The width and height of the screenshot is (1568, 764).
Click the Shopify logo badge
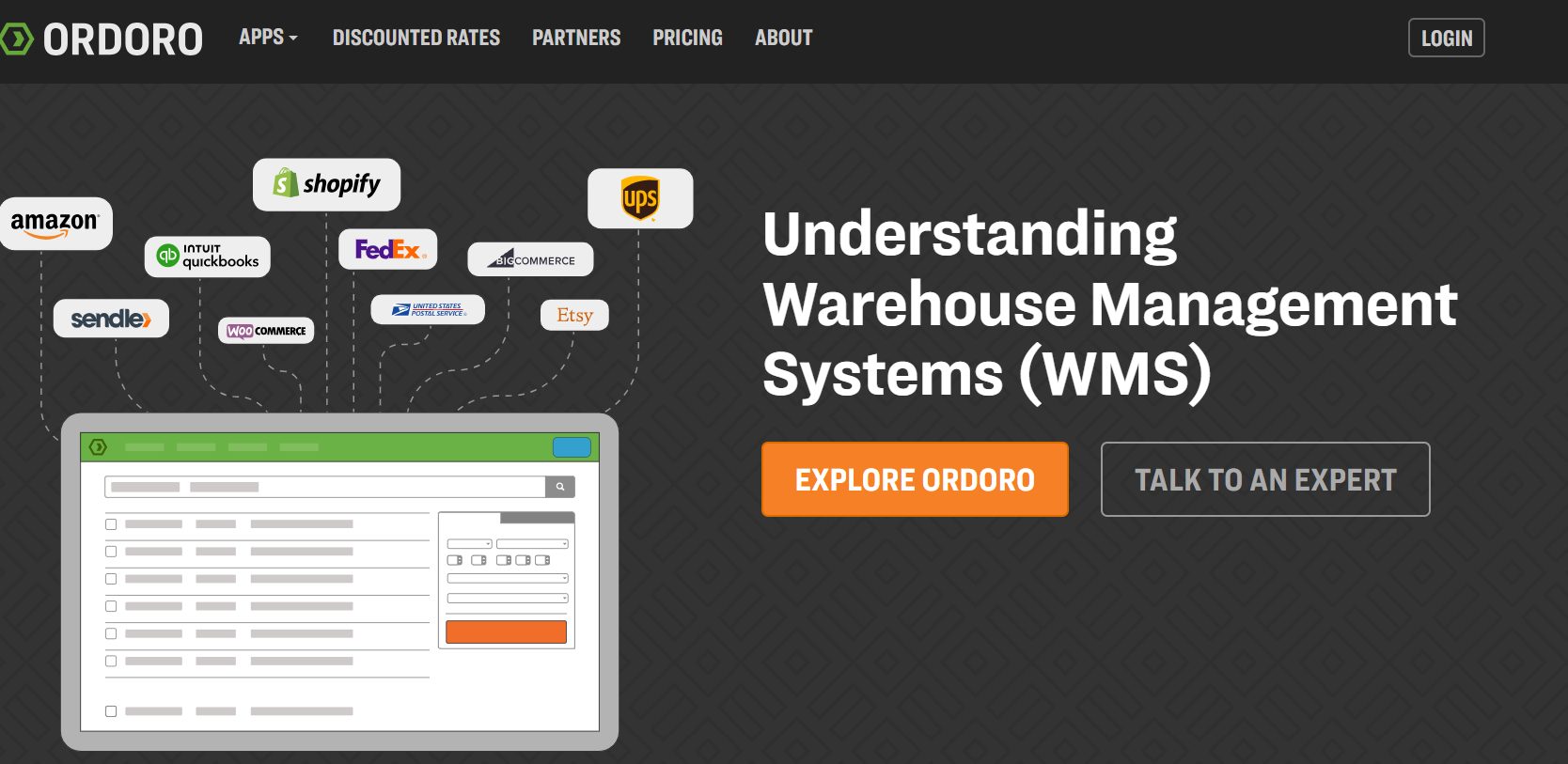pyautogui.click(x=326, y=184)
